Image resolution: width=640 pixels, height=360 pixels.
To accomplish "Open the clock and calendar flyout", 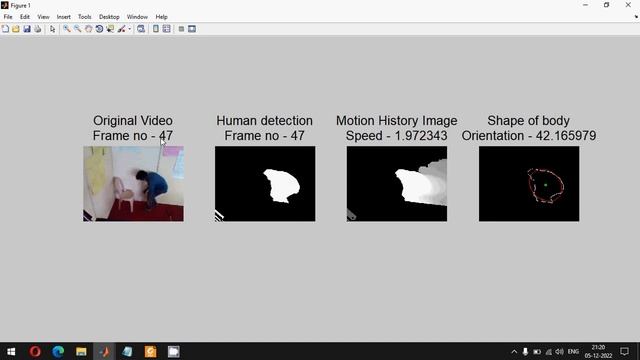I will click(x=598, y=351).
